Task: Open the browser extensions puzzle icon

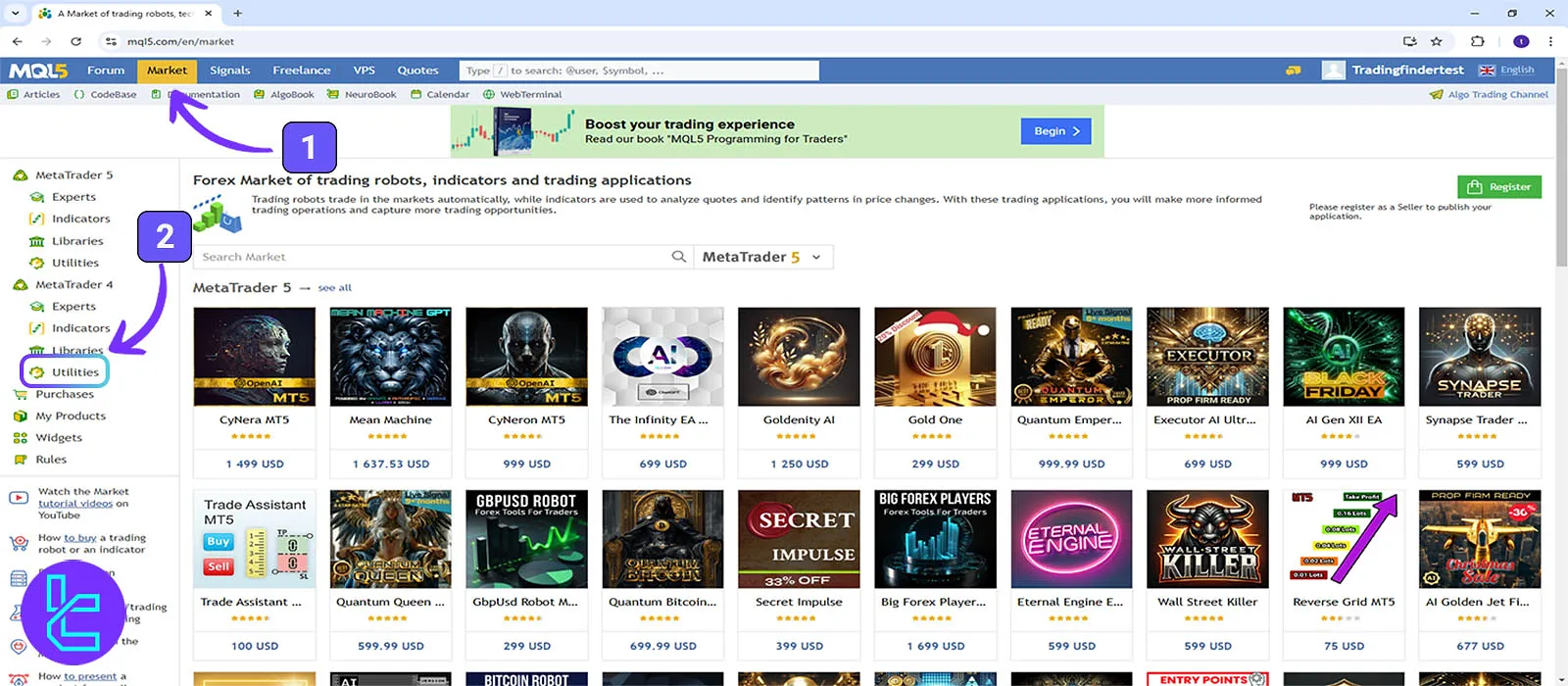Action: click(x=1478, y=41)
